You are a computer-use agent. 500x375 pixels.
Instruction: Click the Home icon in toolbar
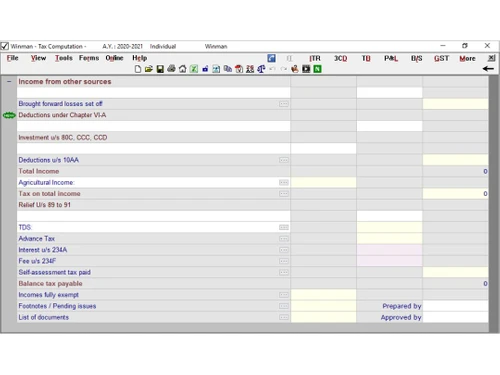(x=183, y=69)
